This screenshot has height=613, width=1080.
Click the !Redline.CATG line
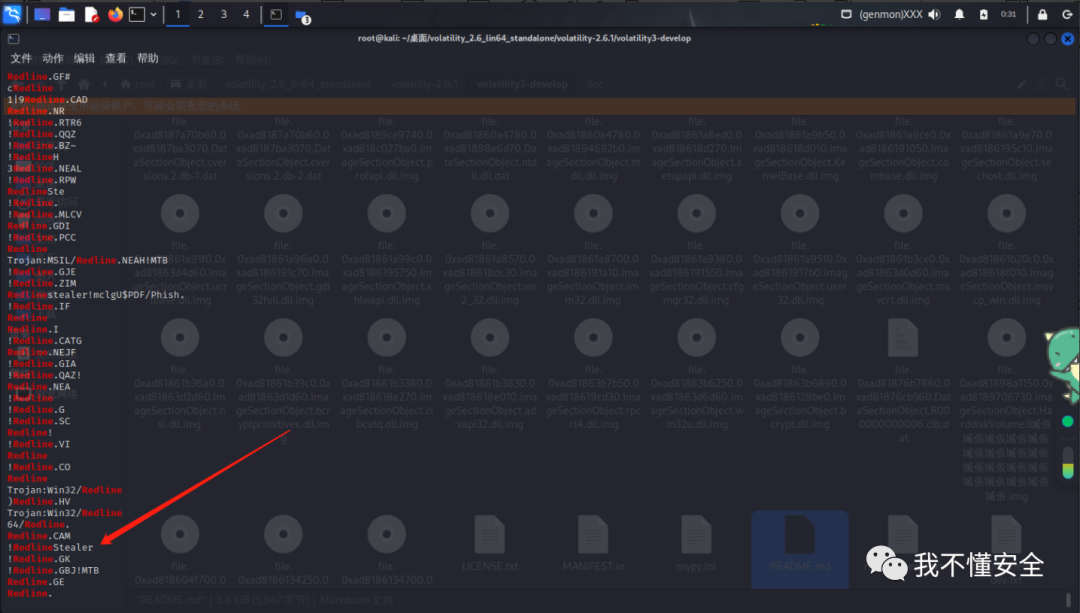(45, 341)
